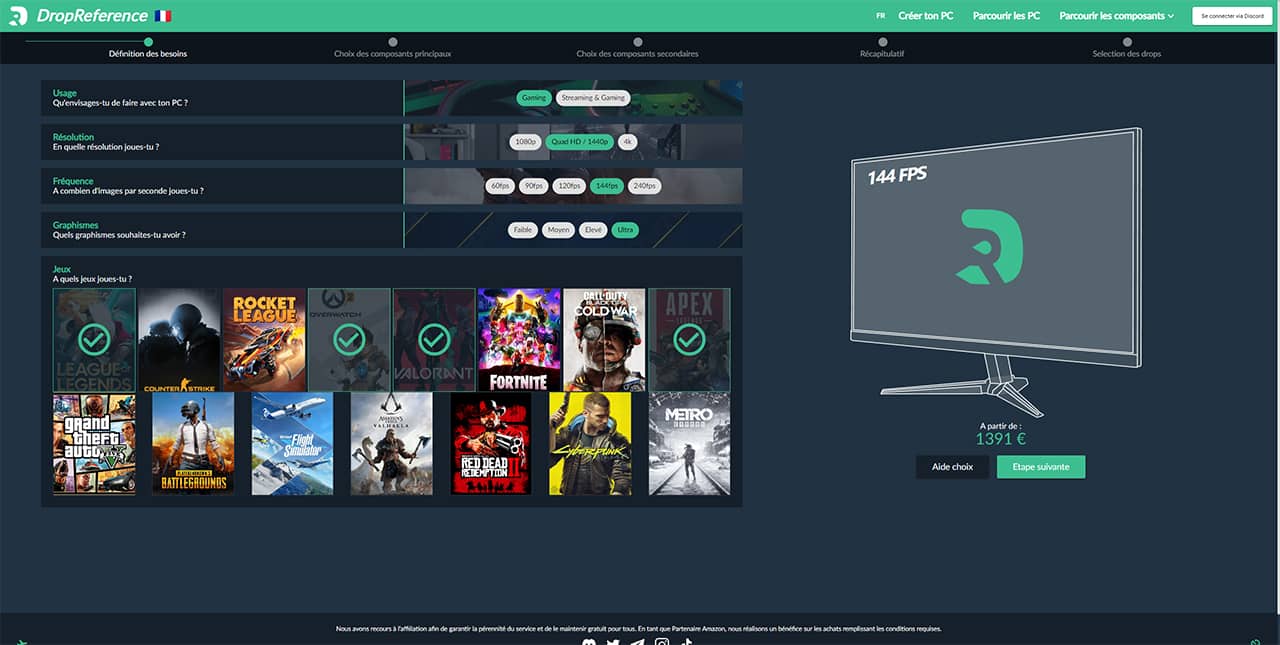Click Se connecter via Discord button
Viewport: 1280px width, 645px height.
(x=1232, y=16)
